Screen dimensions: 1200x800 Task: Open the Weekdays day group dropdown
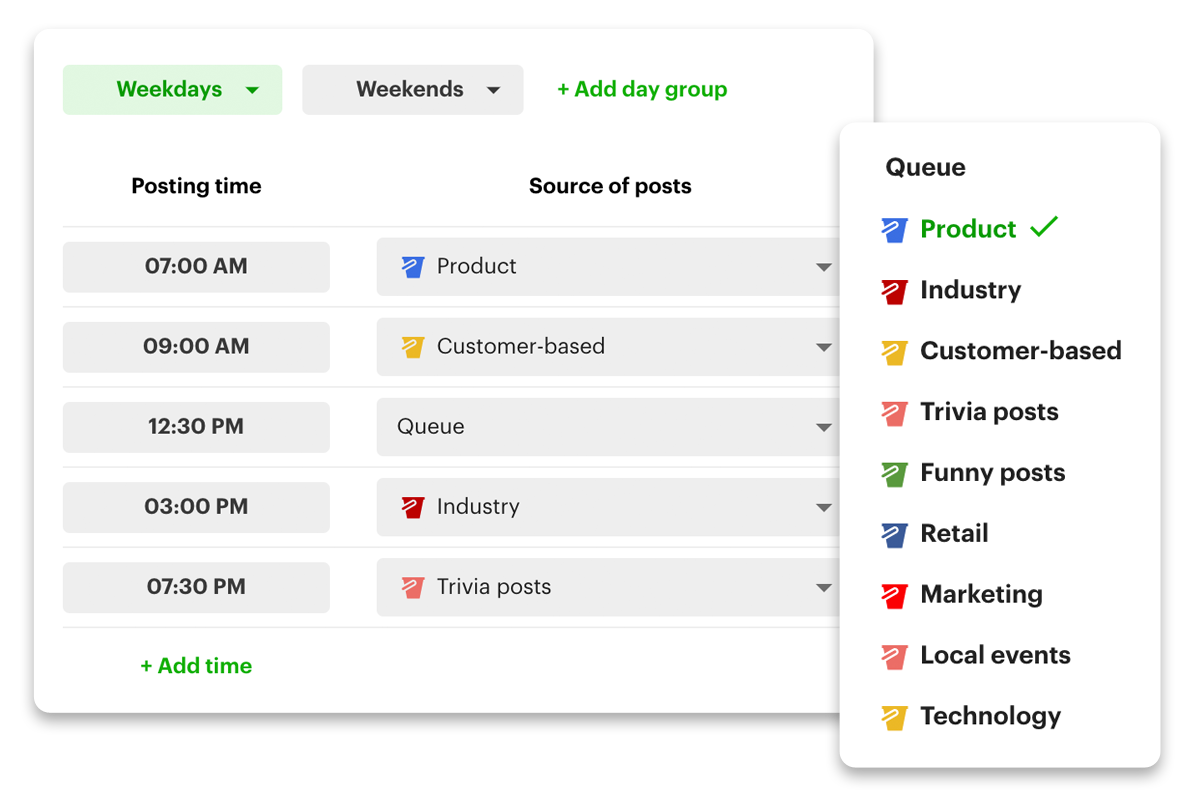172,89
